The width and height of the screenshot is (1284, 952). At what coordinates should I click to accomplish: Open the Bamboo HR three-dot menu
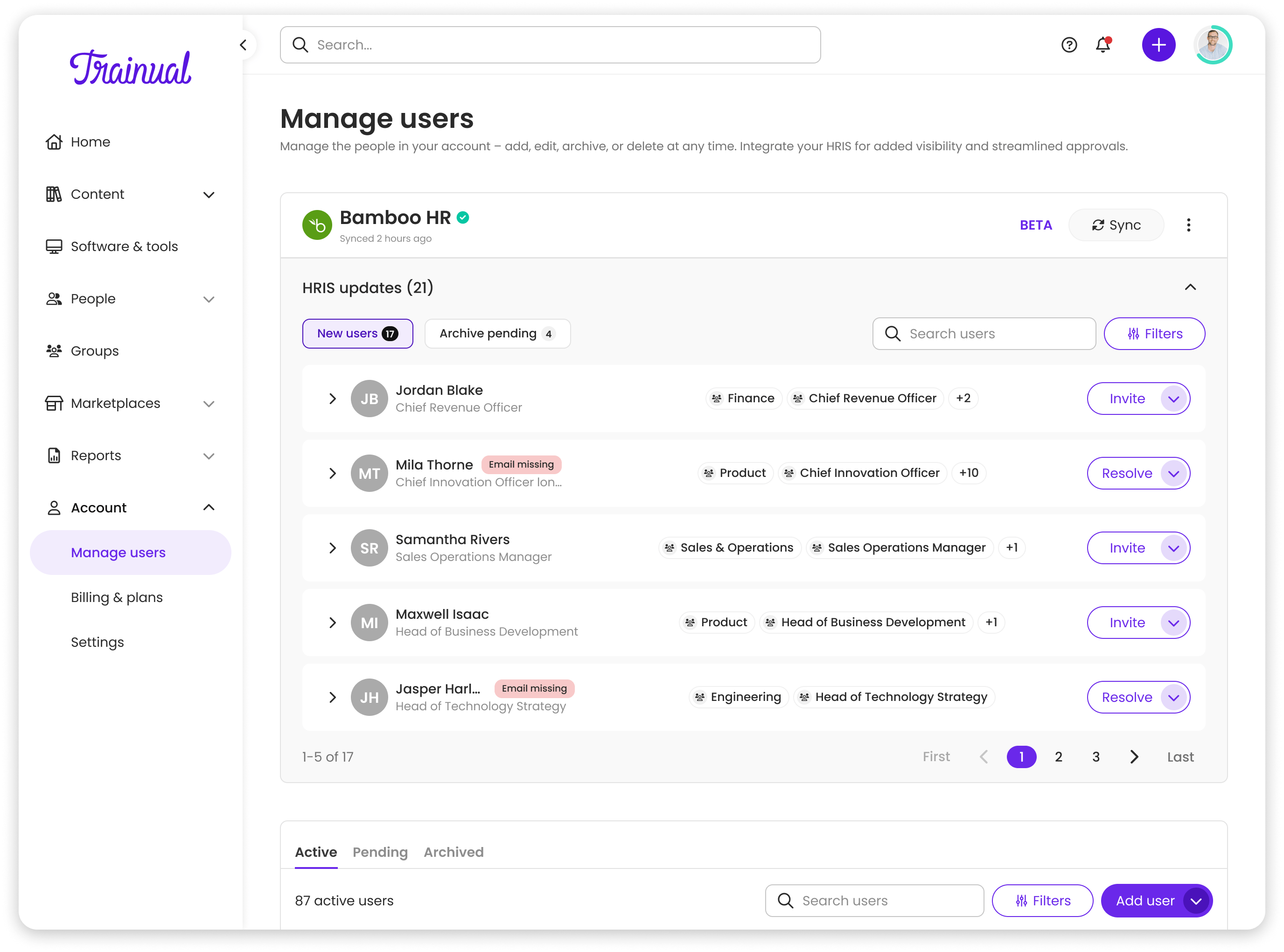1188,225
